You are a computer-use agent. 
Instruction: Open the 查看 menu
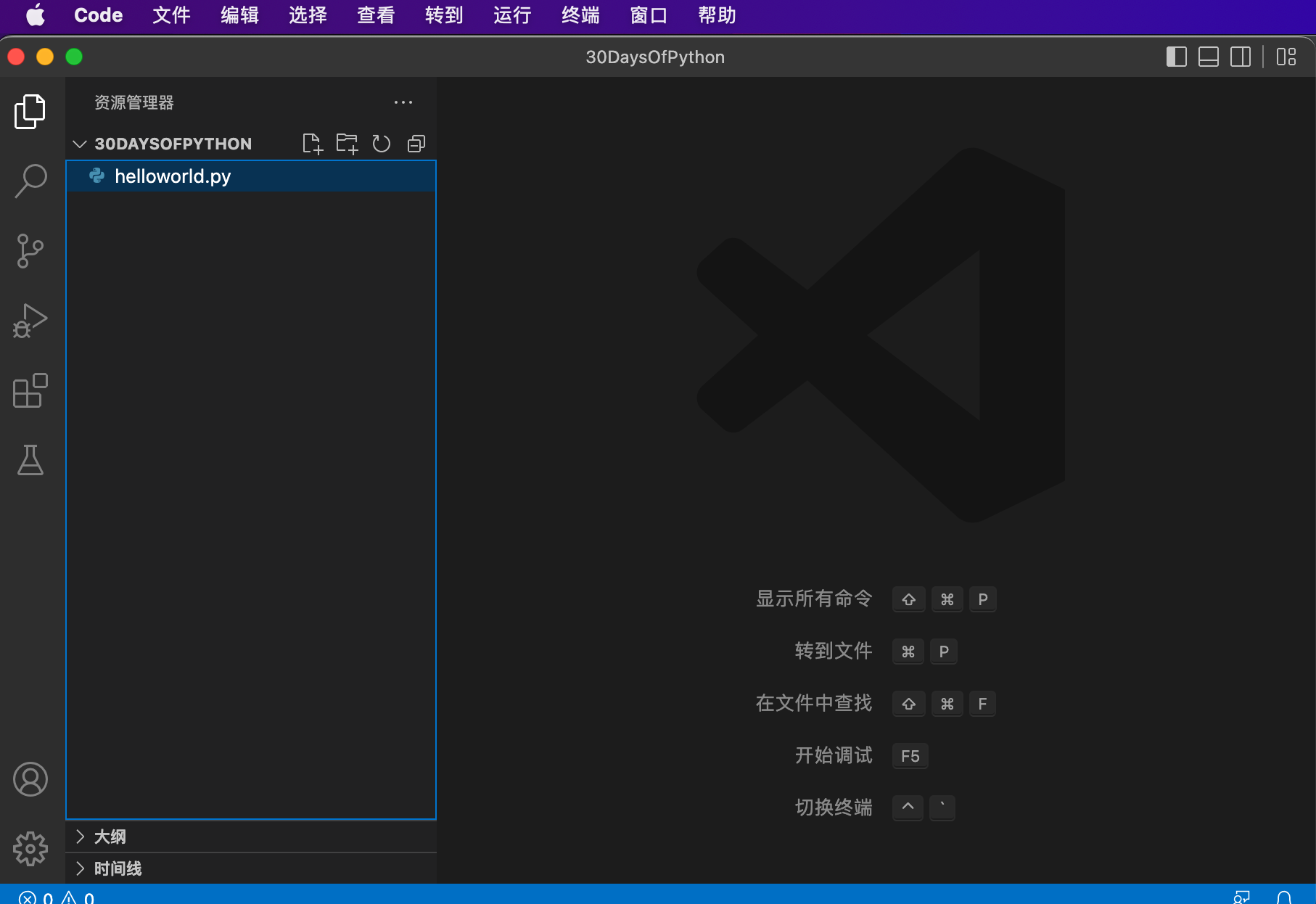point(376,15)
